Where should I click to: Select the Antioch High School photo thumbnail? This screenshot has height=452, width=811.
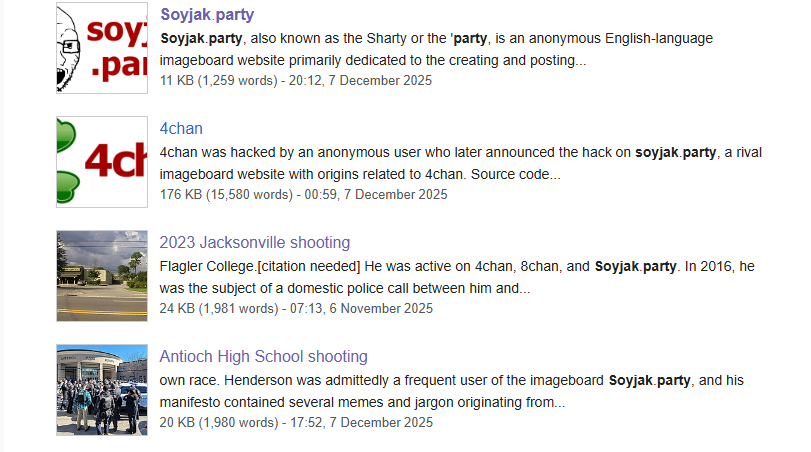tap(102, 390)
